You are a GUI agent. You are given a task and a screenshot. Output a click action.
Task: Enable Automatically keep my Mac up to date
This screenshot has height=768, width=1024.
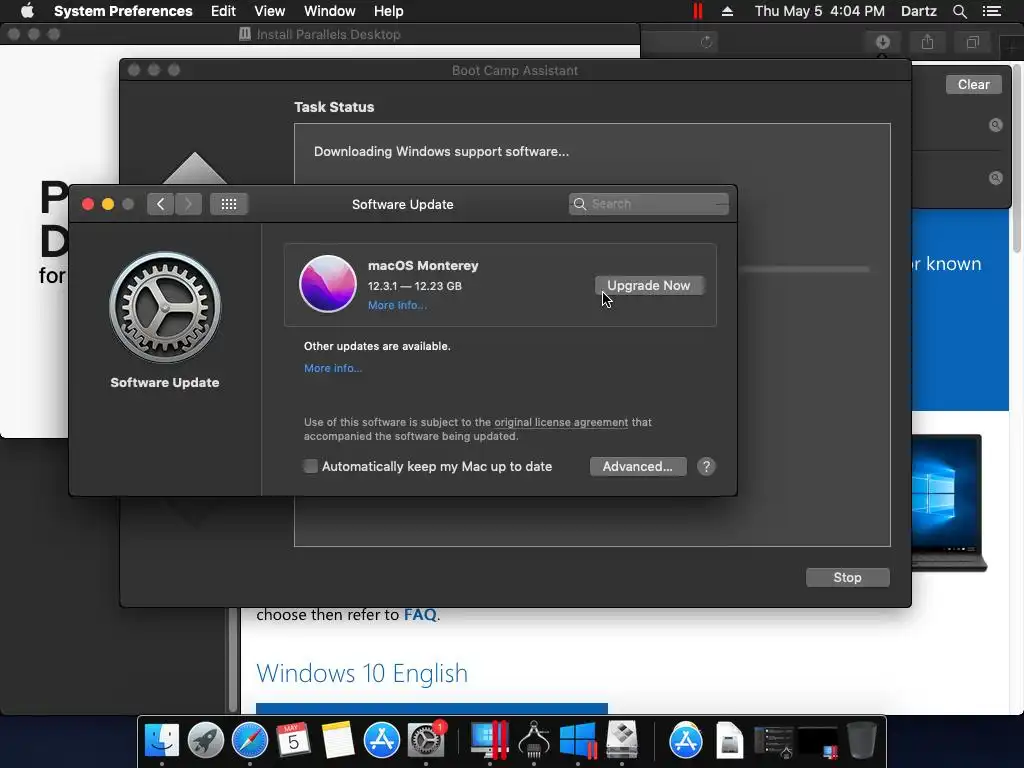[310, 466]
